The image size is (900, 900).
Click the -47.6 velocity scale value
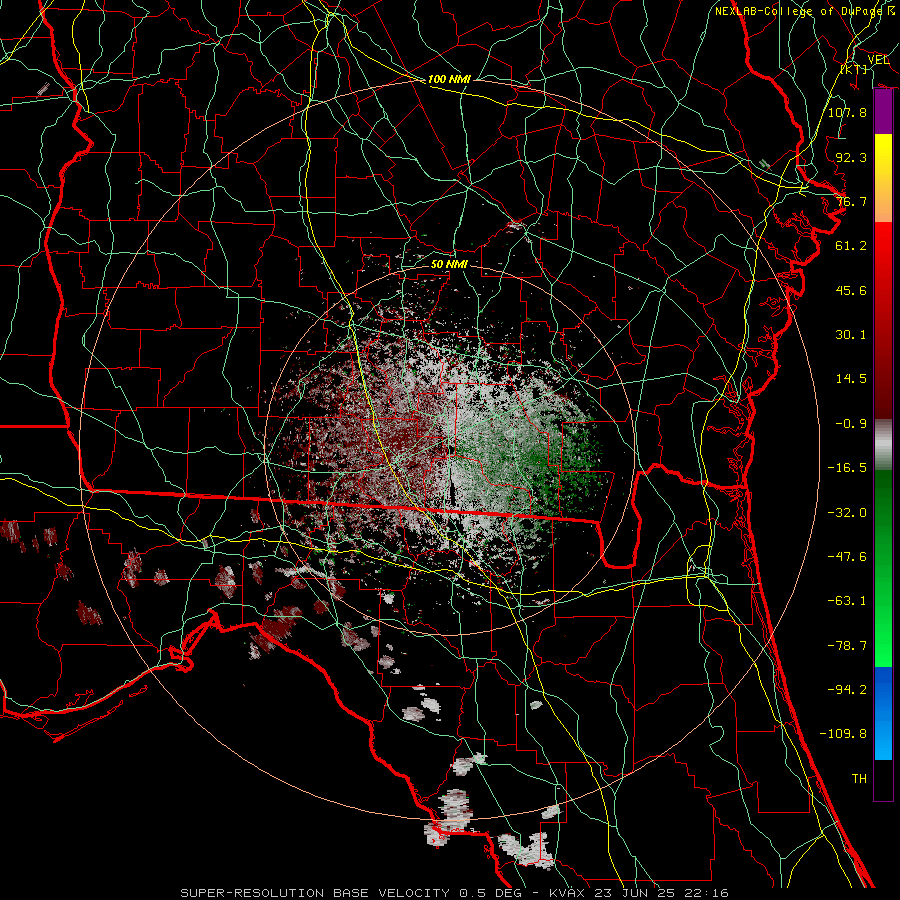click(x=847, y=557)
